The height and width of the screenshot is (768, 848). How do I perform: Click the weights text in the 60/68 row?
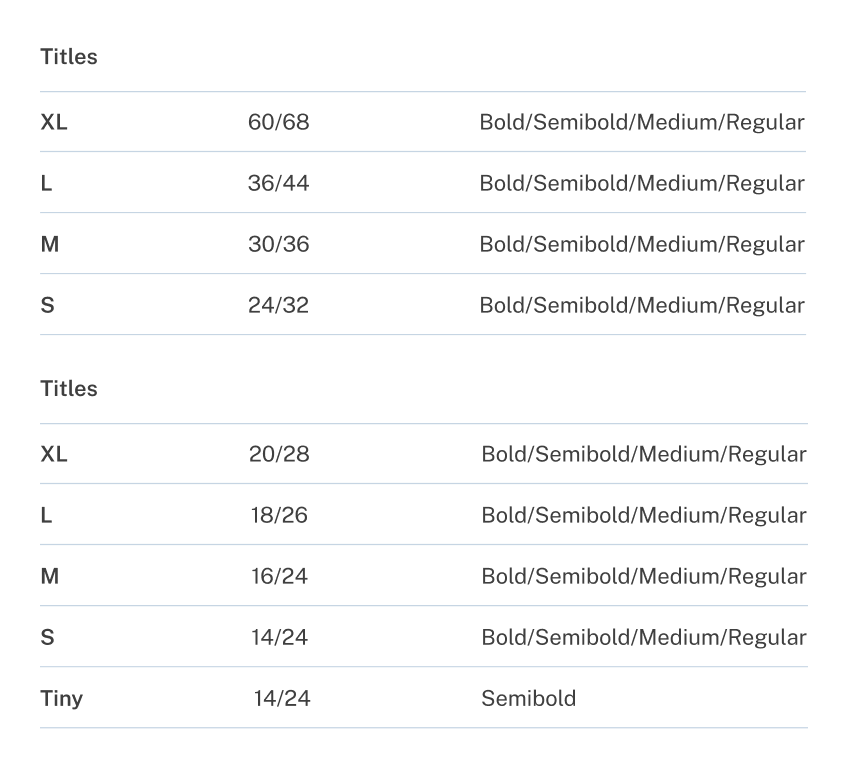pyautogui.click(x=641, y=123)
